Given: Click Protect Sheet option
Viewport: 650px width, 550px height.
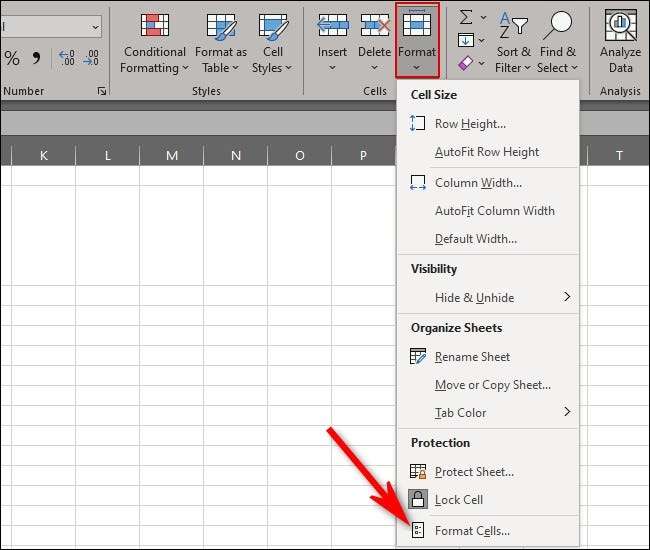Looking at the screenshot, I should pos(474,472).
